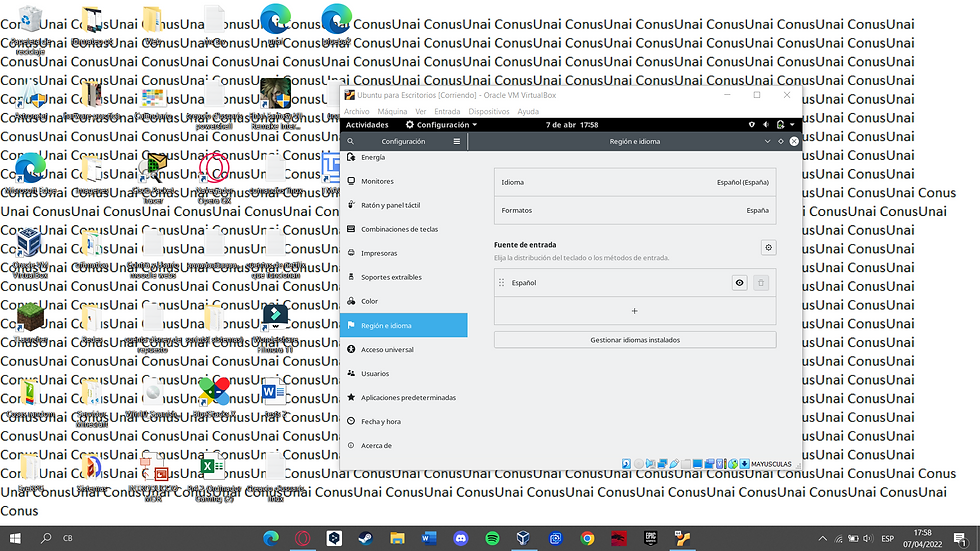The image size is (980, 551).
Task: Open the Máquina menu in VirtualBox
Action: tap(392, 112)
